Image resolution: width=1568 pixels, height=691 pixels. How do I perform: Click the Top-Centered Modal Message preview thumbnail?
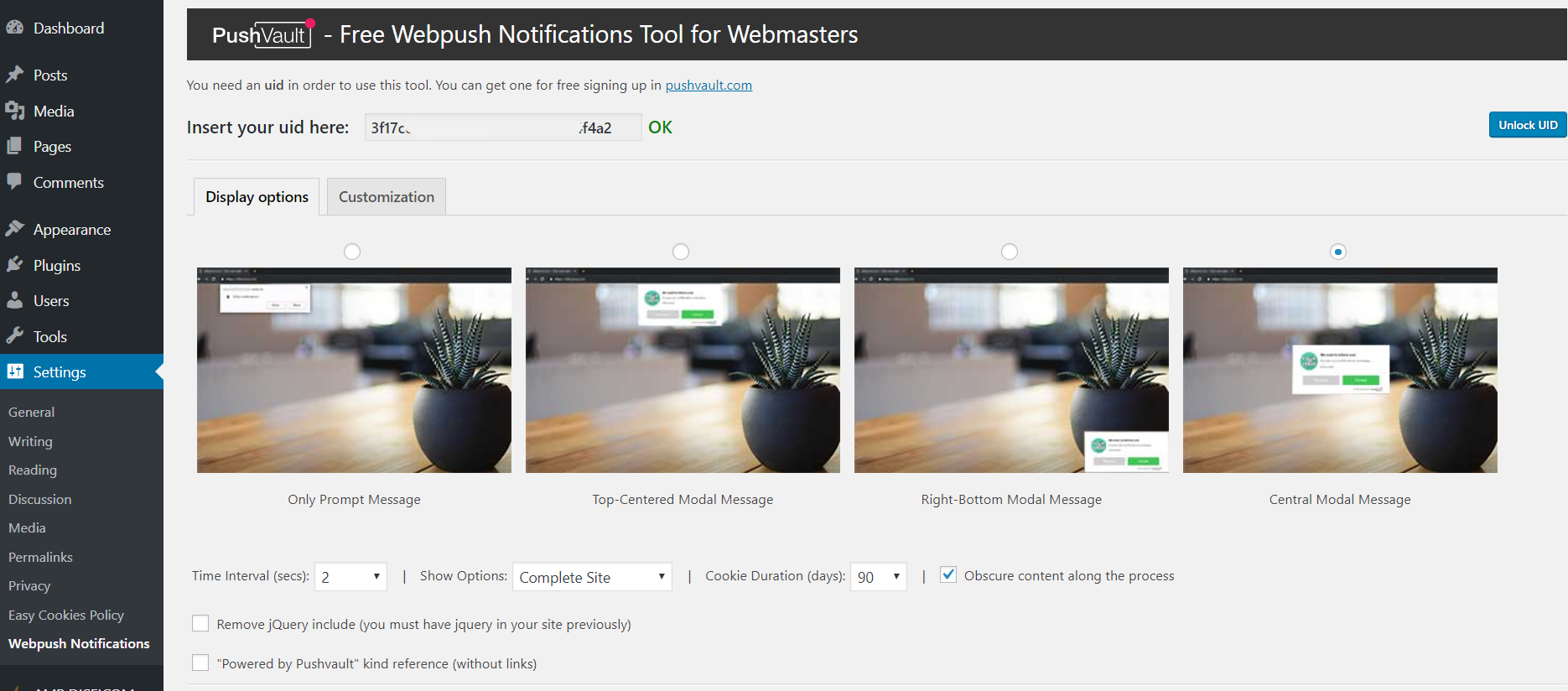[x=683, y=370]
